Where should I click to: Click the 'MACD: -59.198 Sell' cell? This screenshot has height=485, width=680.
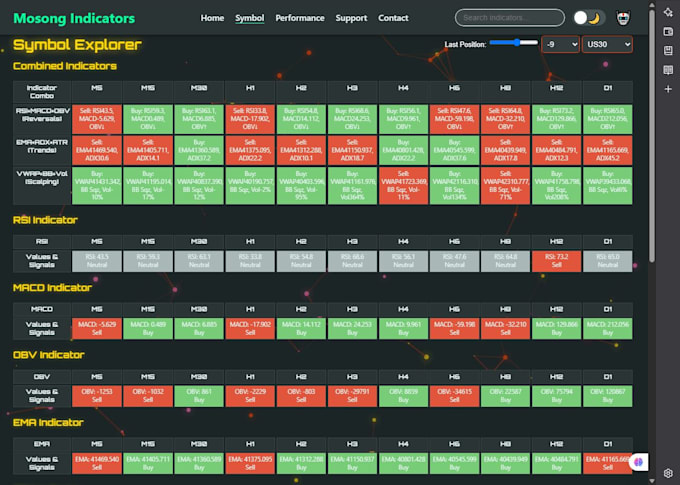click(x=454, y=328)
